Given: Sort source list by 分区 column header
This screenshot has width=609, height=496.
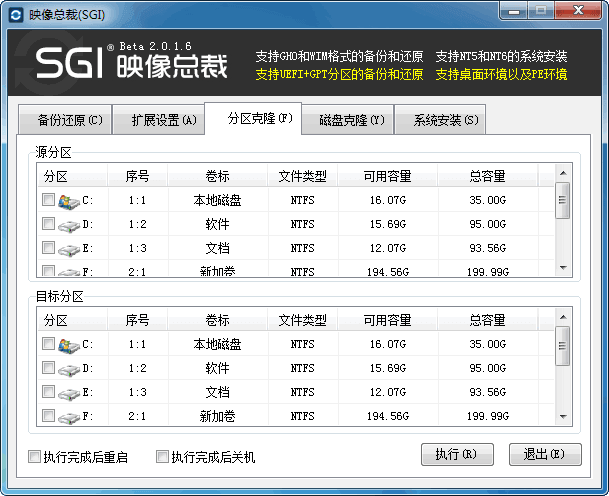Looking at the screenshot, I should 72,176.
